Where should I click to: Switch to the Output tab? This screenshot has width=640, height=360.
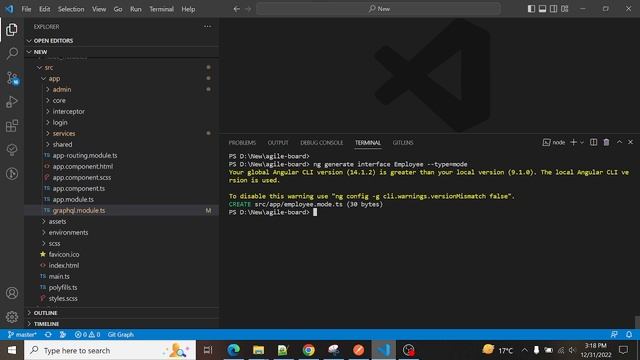278,142
